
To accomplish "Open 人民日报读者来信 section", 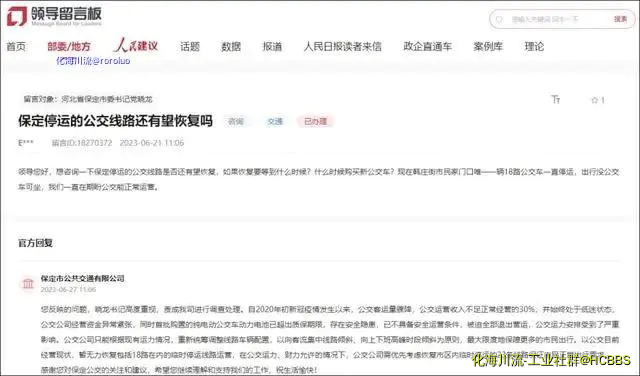I will point(342,47).
